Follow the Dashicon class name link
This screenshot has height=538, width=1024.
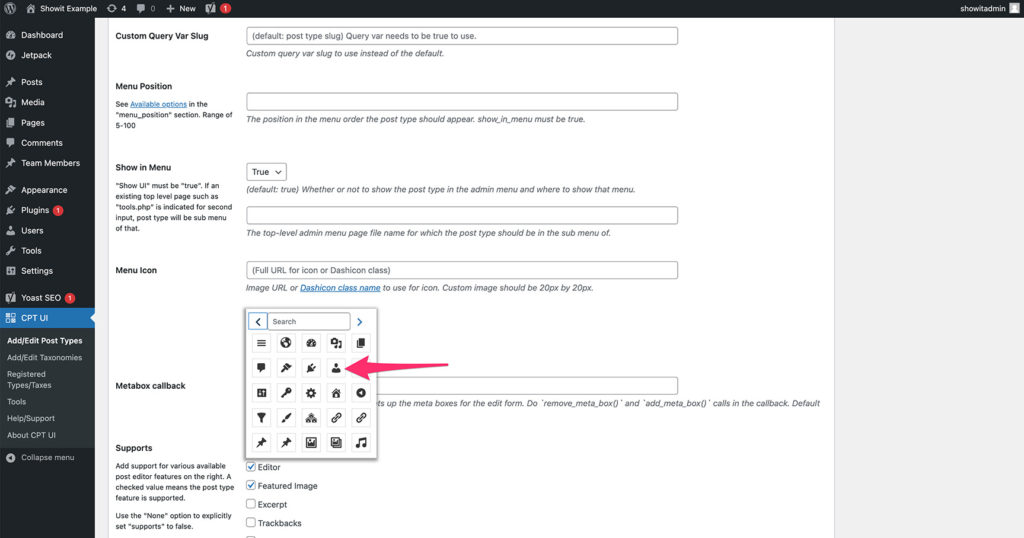[x=340, y=288]
